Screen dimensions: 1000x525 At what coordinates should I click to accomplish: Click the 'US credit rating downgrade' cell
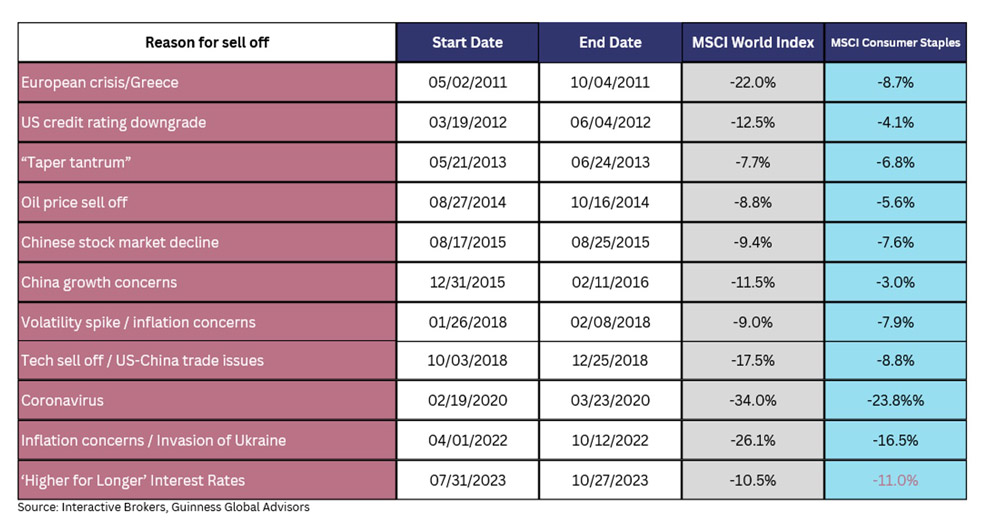(207, 122)
